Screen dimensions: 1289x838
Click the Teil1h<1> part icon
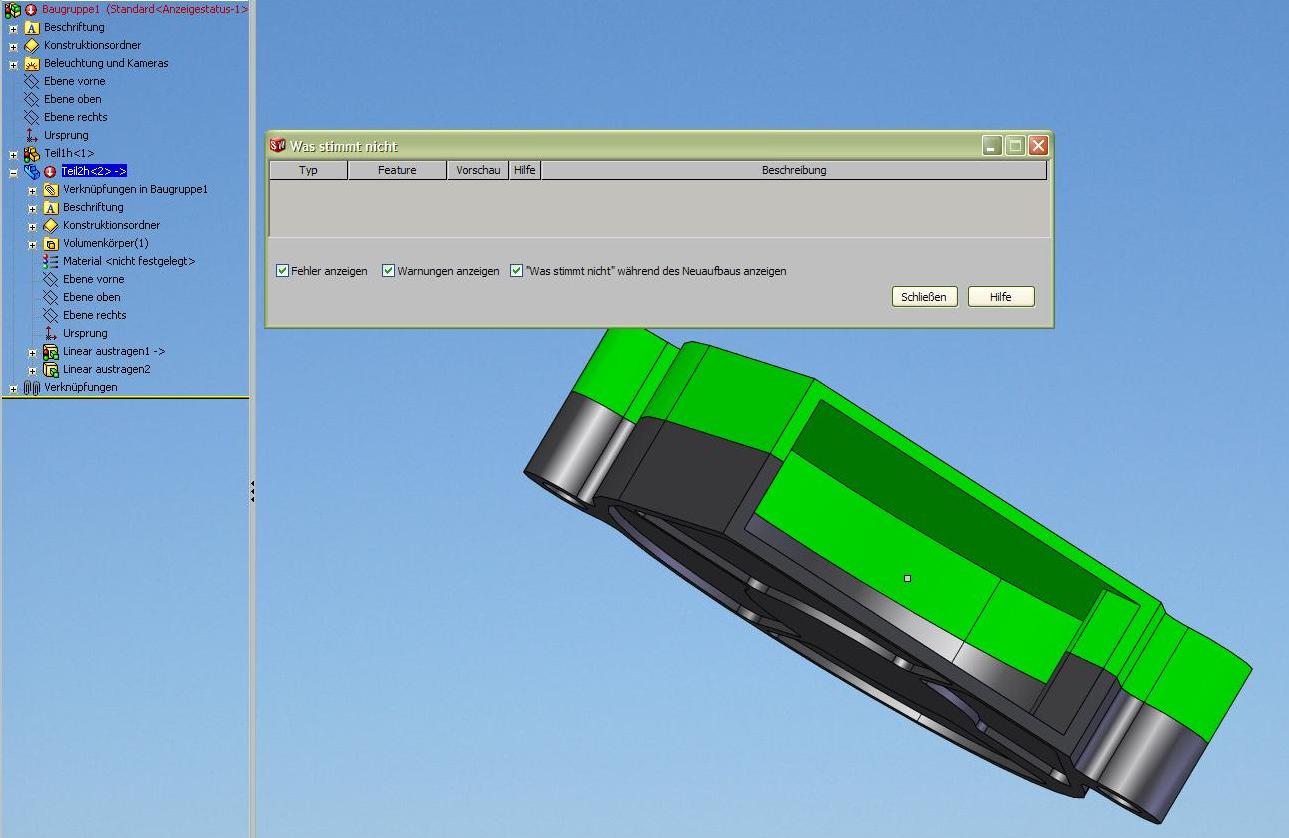[31, 153]
